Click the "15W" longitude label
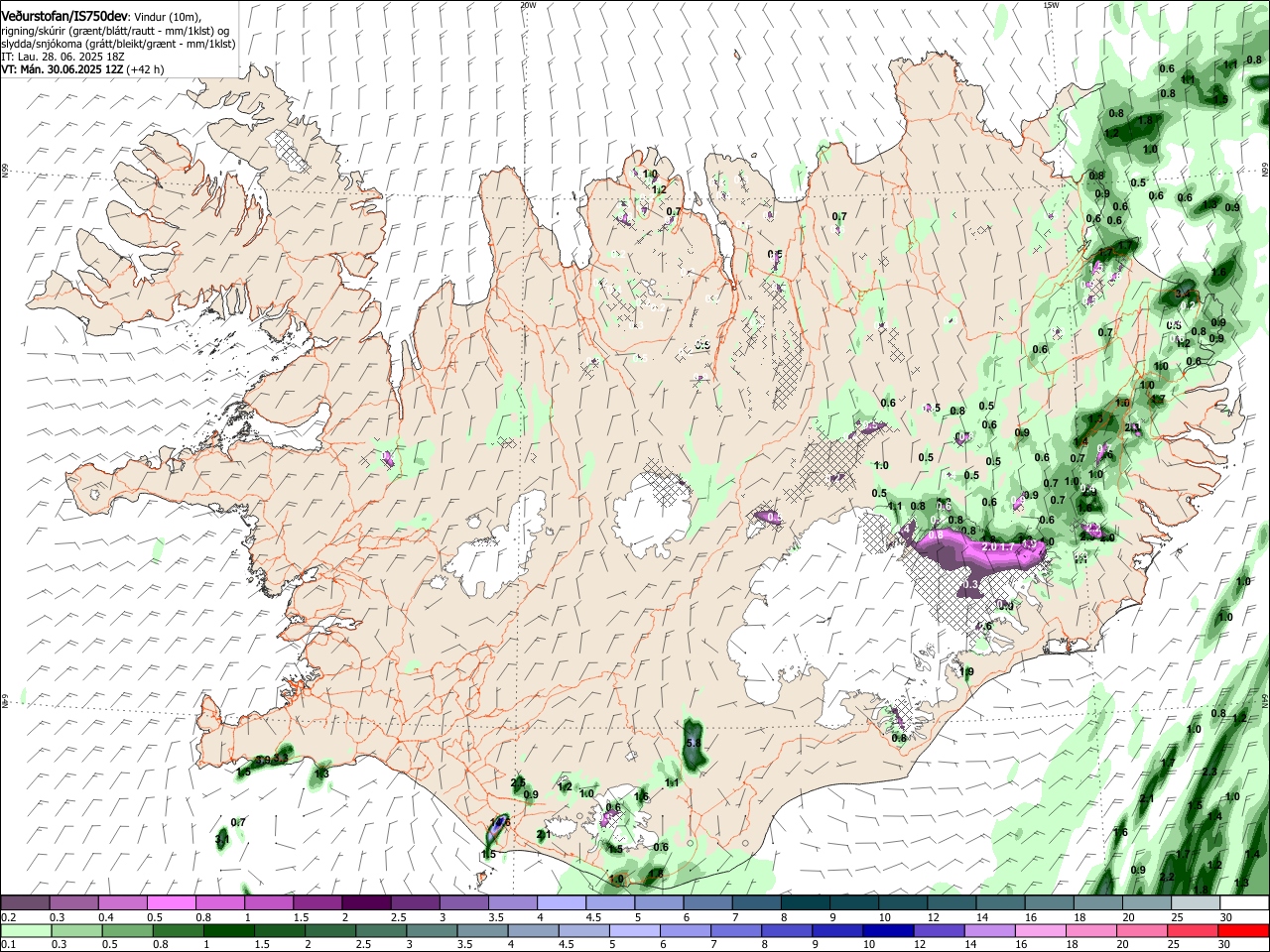 coord(1051,5)
